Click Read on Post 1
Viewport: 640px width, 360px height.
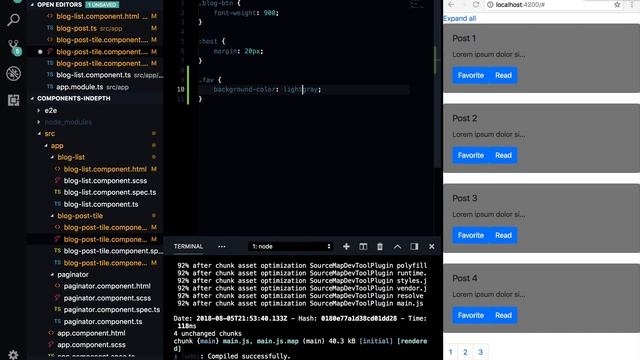pos(503,76)
